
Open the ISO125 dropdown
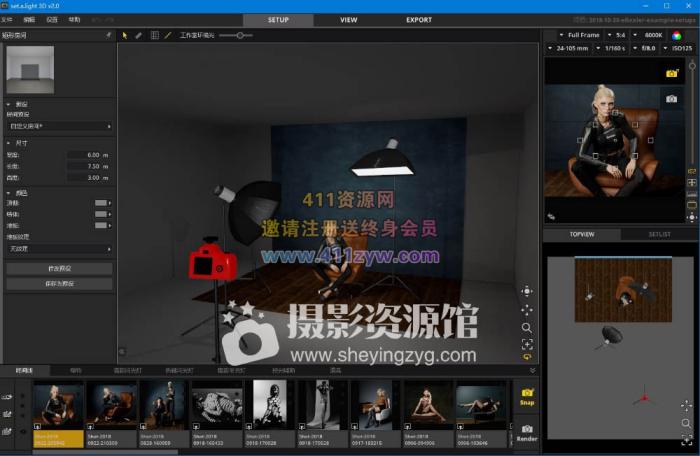pos(677,48)
